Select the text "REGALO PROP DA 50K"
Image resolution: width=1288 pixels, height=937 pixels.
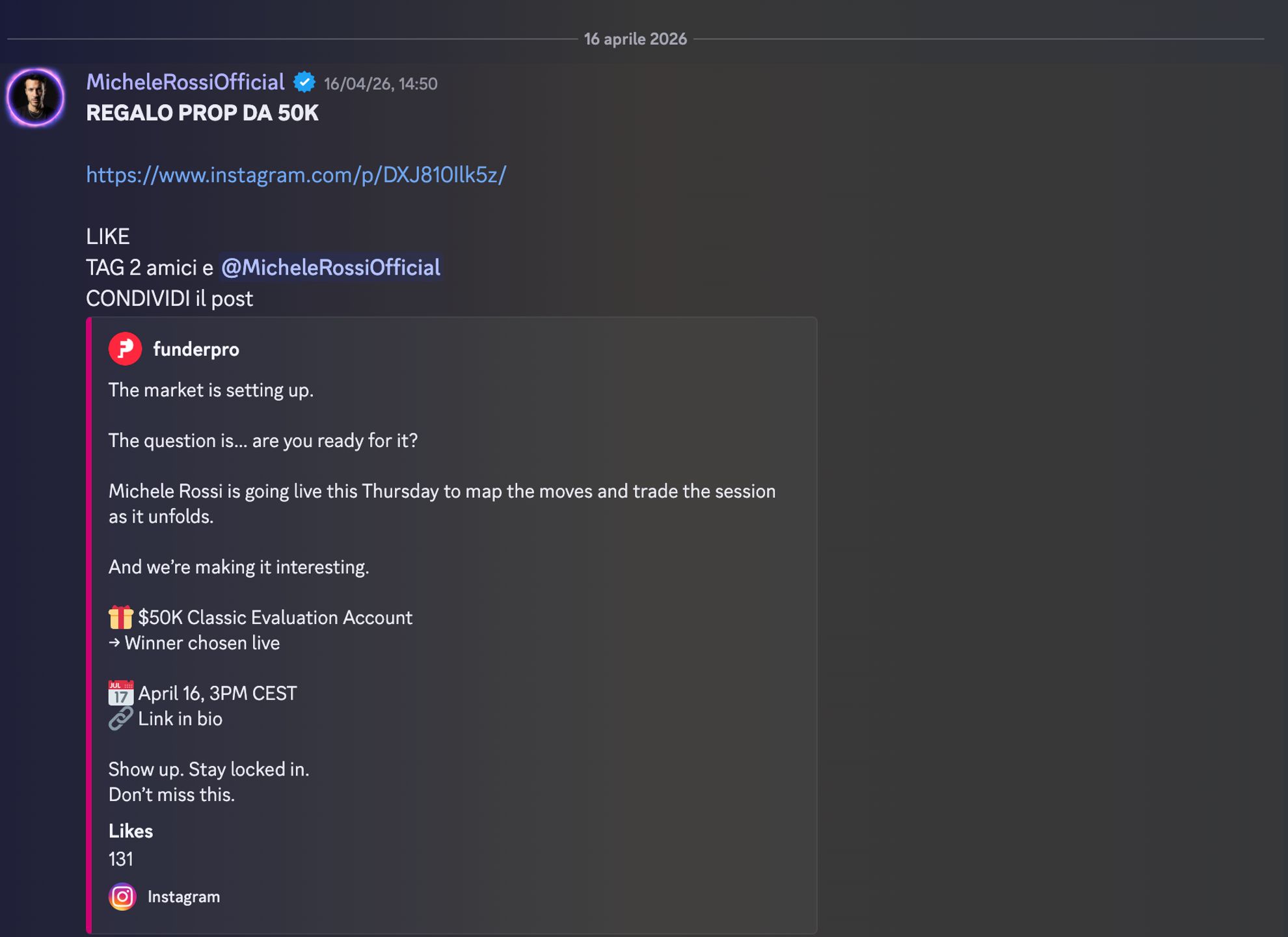pyautogui.click(x=202, y=113)
